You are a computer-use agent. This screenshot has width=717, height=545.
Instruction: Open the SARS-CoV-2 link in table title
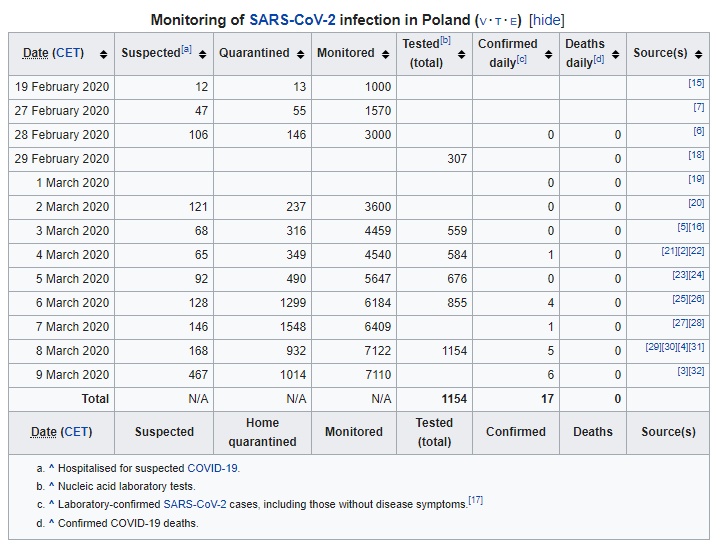coord(292,20)
